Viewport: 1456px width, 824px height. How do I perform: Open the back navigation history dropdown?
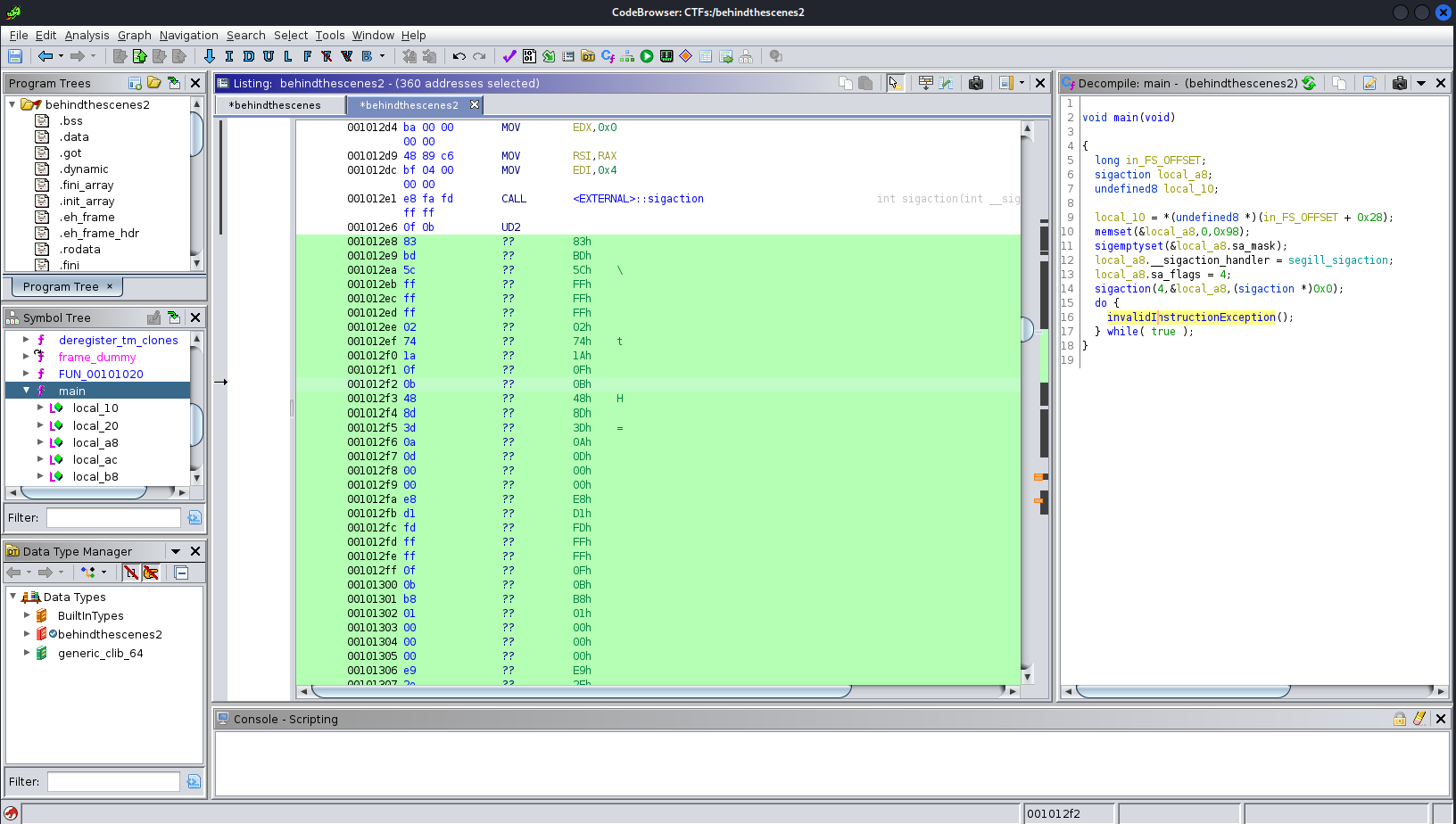tap(61, 56)
